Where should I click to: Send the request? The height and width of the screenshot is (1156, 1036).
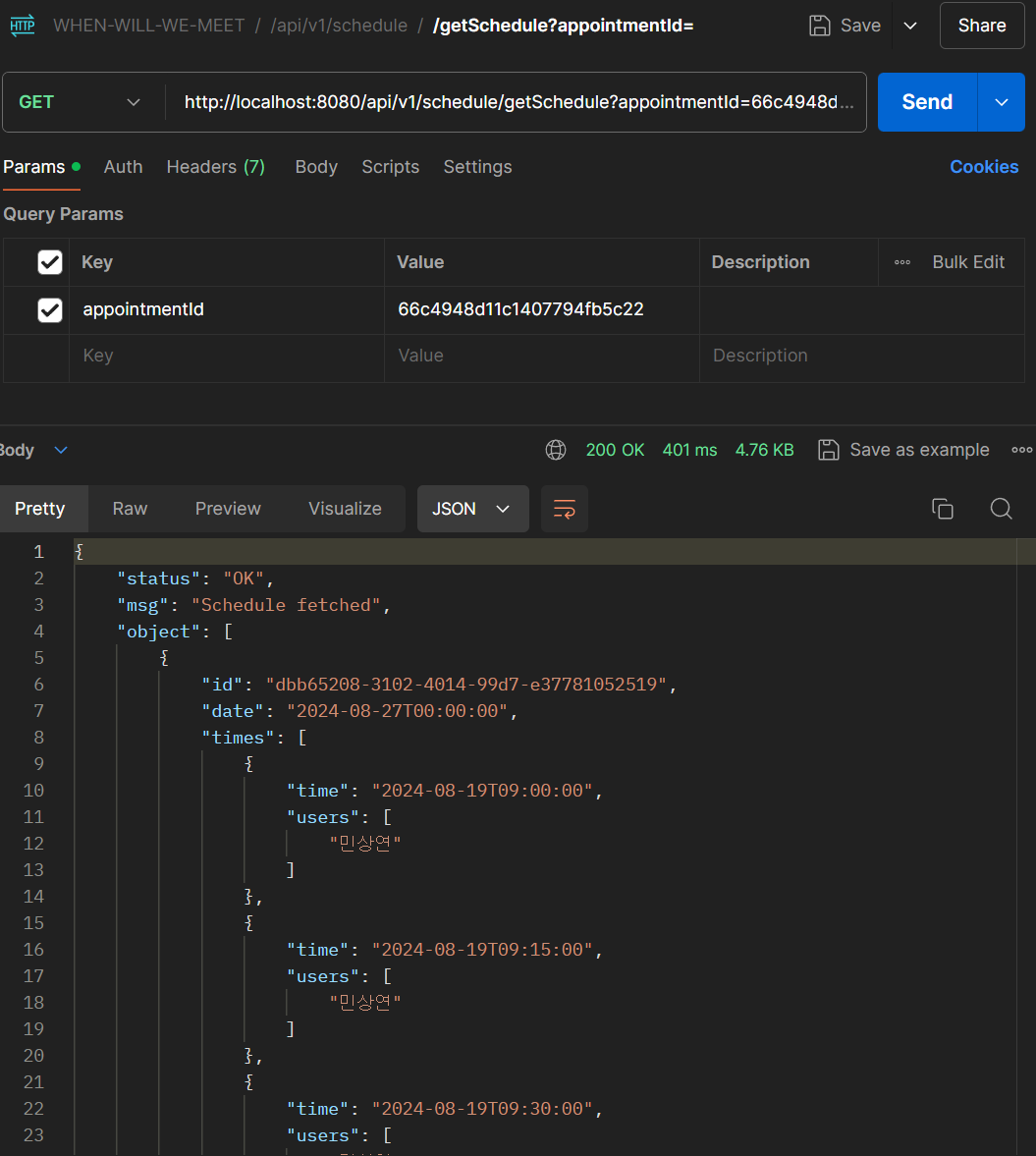pos(927,102)
